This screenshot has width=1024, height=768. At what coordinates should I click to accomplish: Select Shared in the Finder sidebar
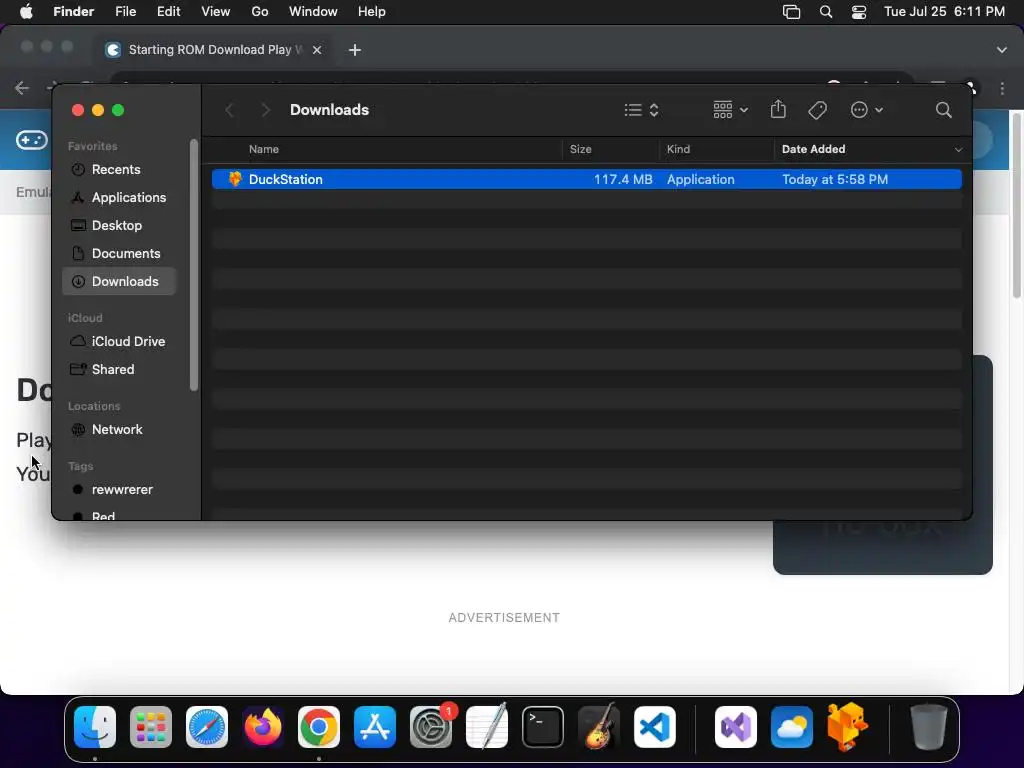click(x=119, y=370)
